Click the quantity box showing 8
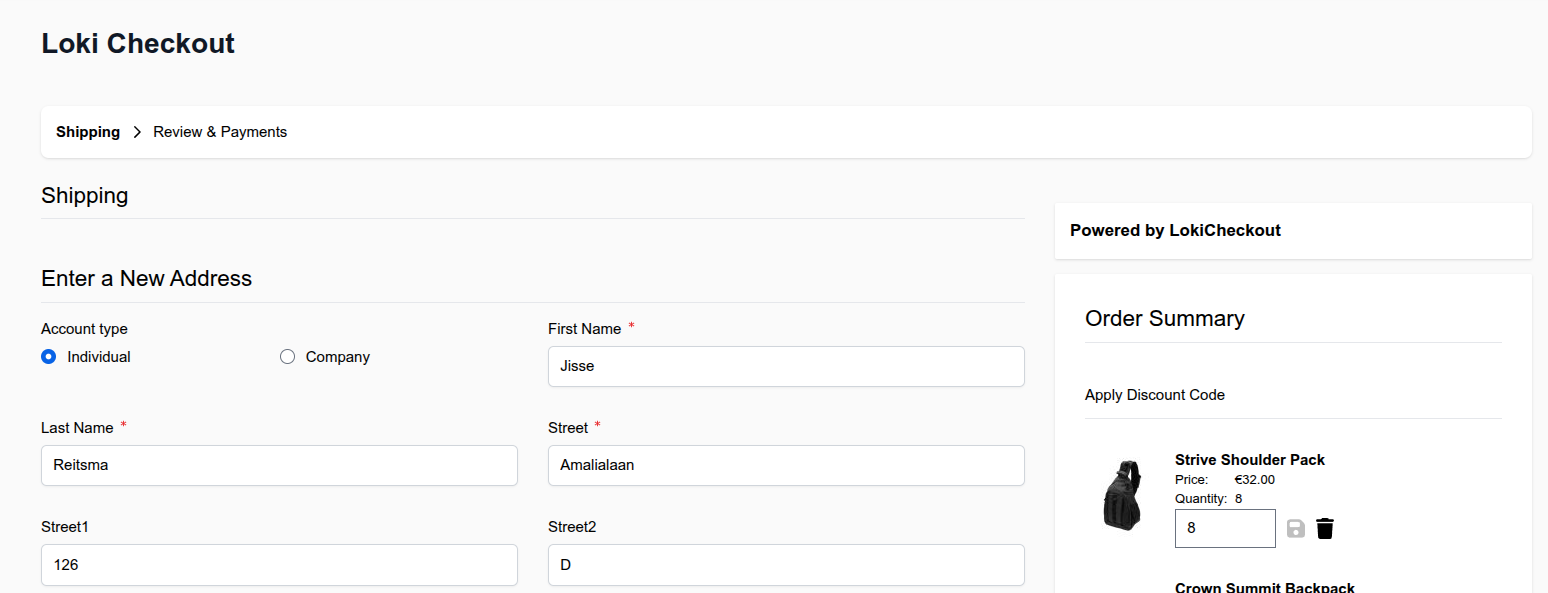Screen dimensions: 1548x593 tap(1225, 529)
